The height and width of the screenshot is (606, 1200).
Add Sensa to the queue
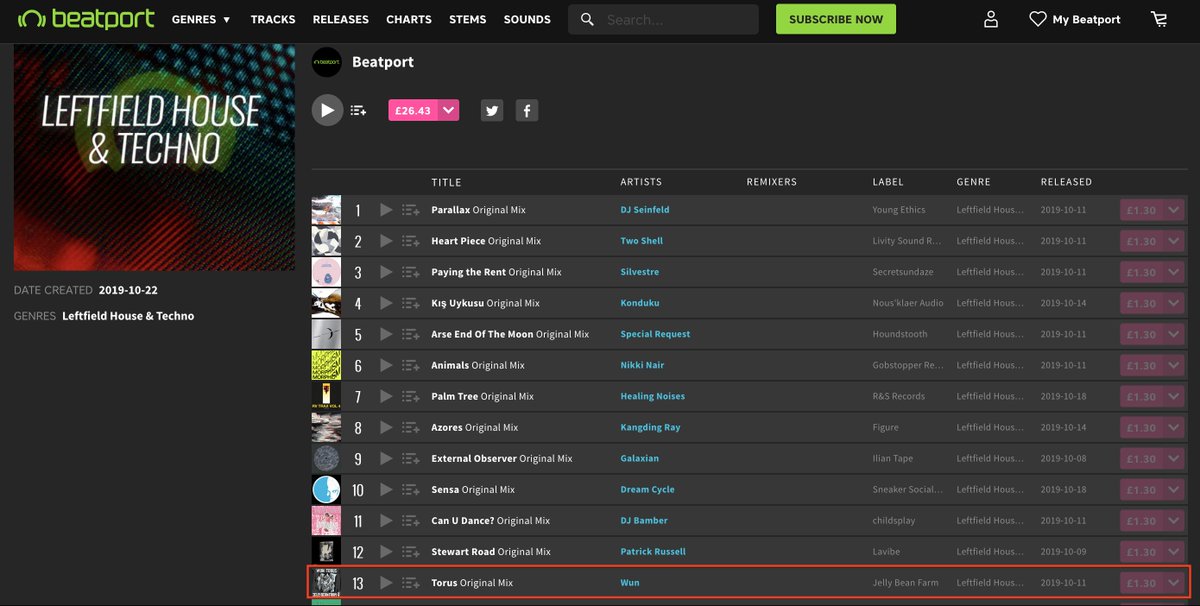coord(410,490)
